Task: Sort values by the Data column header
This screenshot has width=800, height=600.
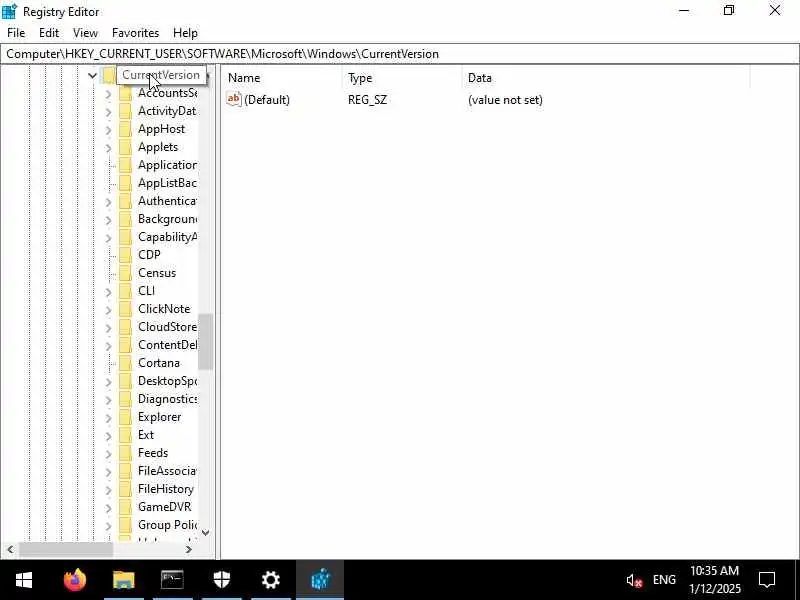Action: pyautogui.click(x=606, y=78)
